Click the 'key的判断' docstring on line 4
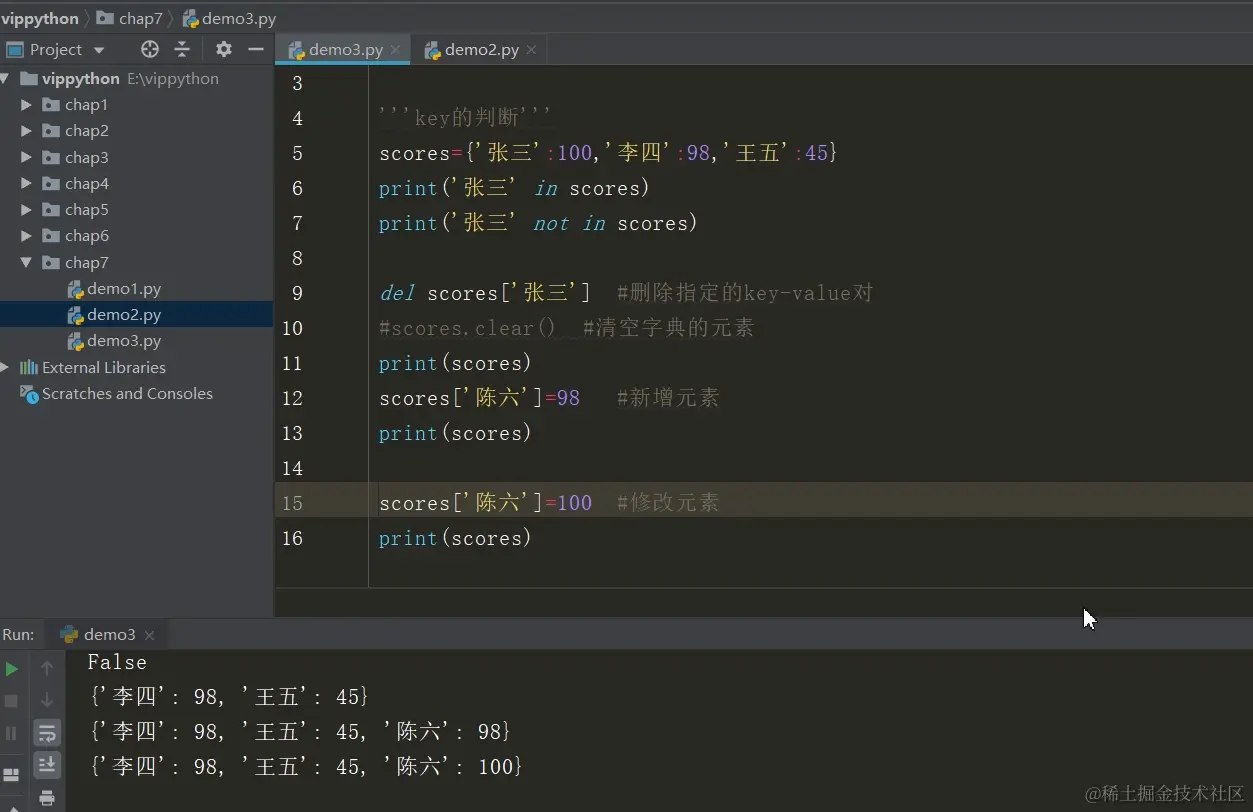 [465, 118]
